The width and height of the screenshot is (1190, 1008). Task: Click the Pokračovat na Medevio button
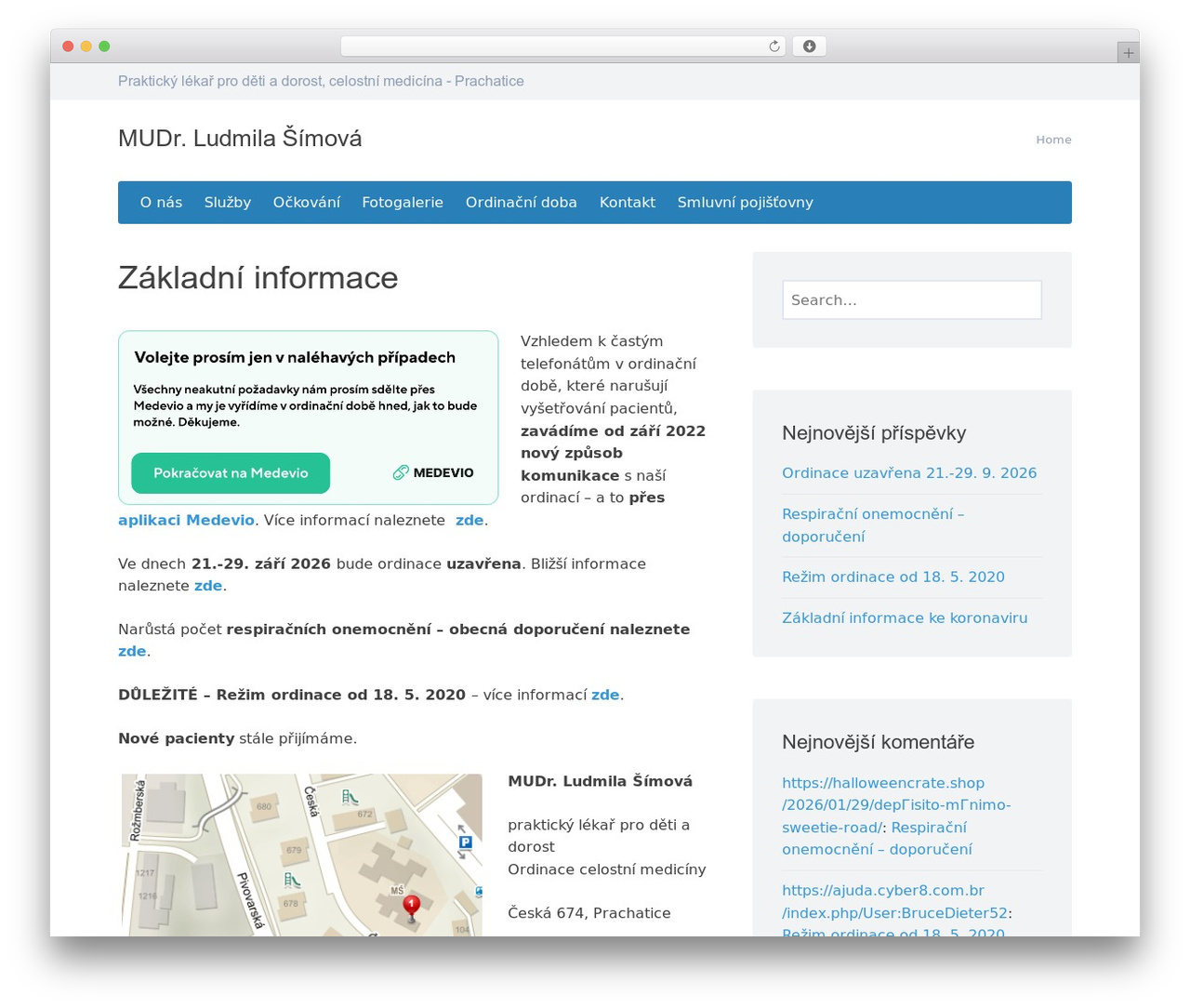(231, 473)
